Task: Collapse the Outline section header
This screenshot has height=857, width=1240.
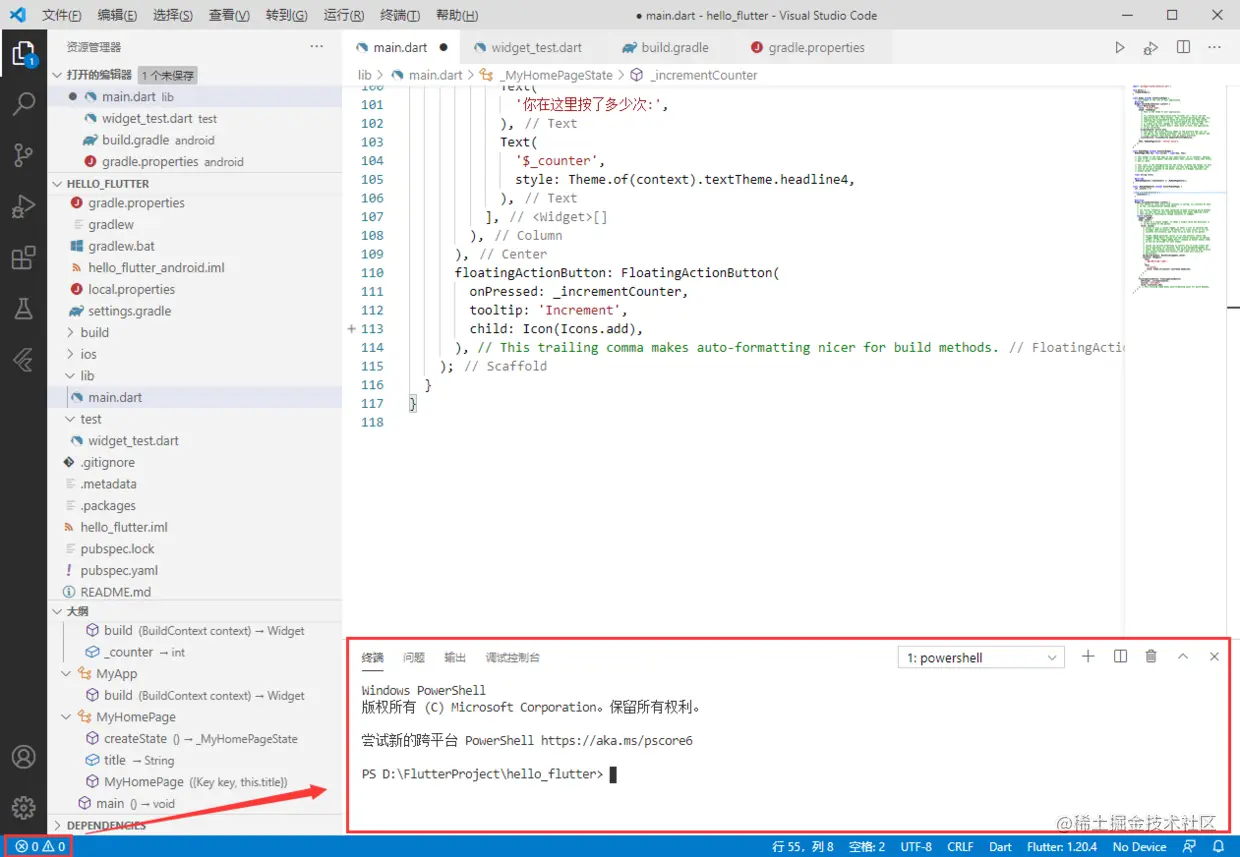Action: tap(57, 611)
